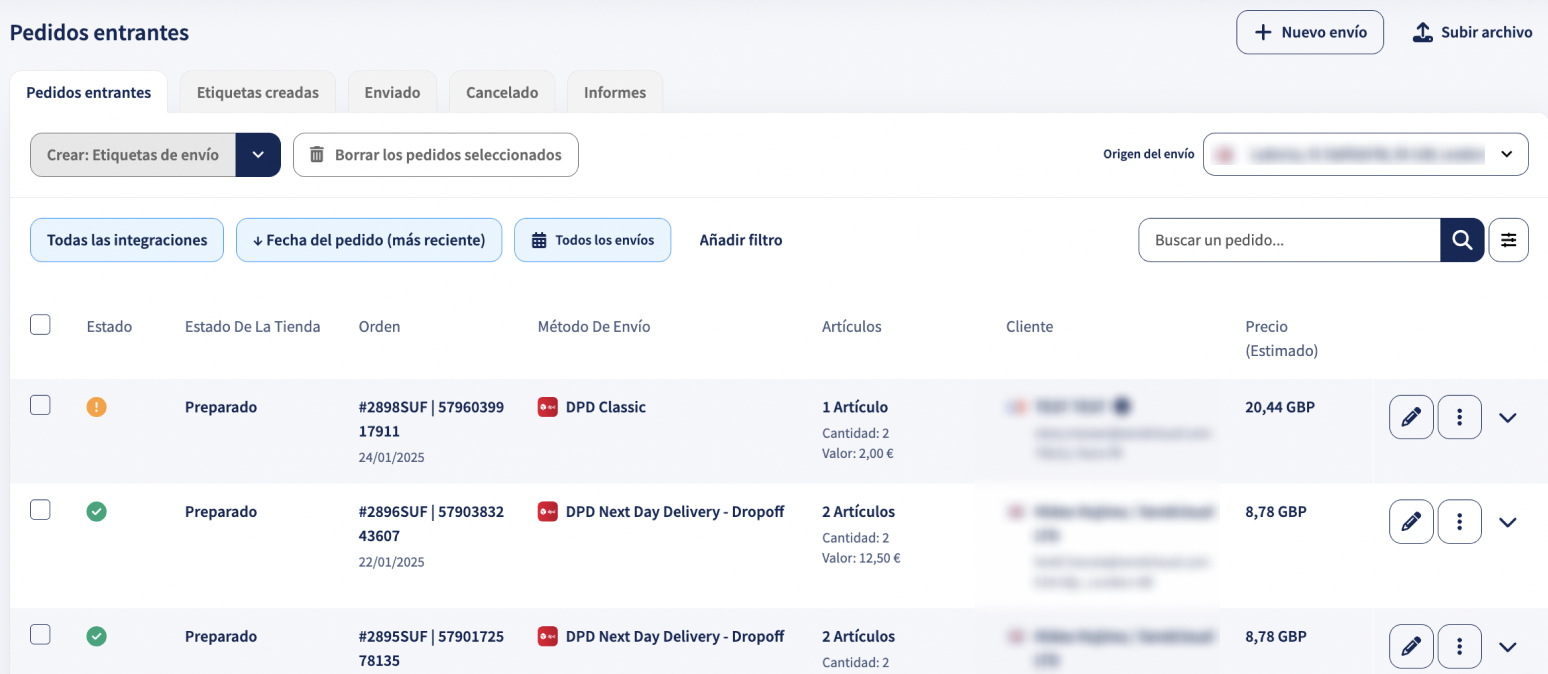Viewport: 1548px width, 674px height.
Task: Open the Todas las integraciones filter
Action: (x=127, y=240)
